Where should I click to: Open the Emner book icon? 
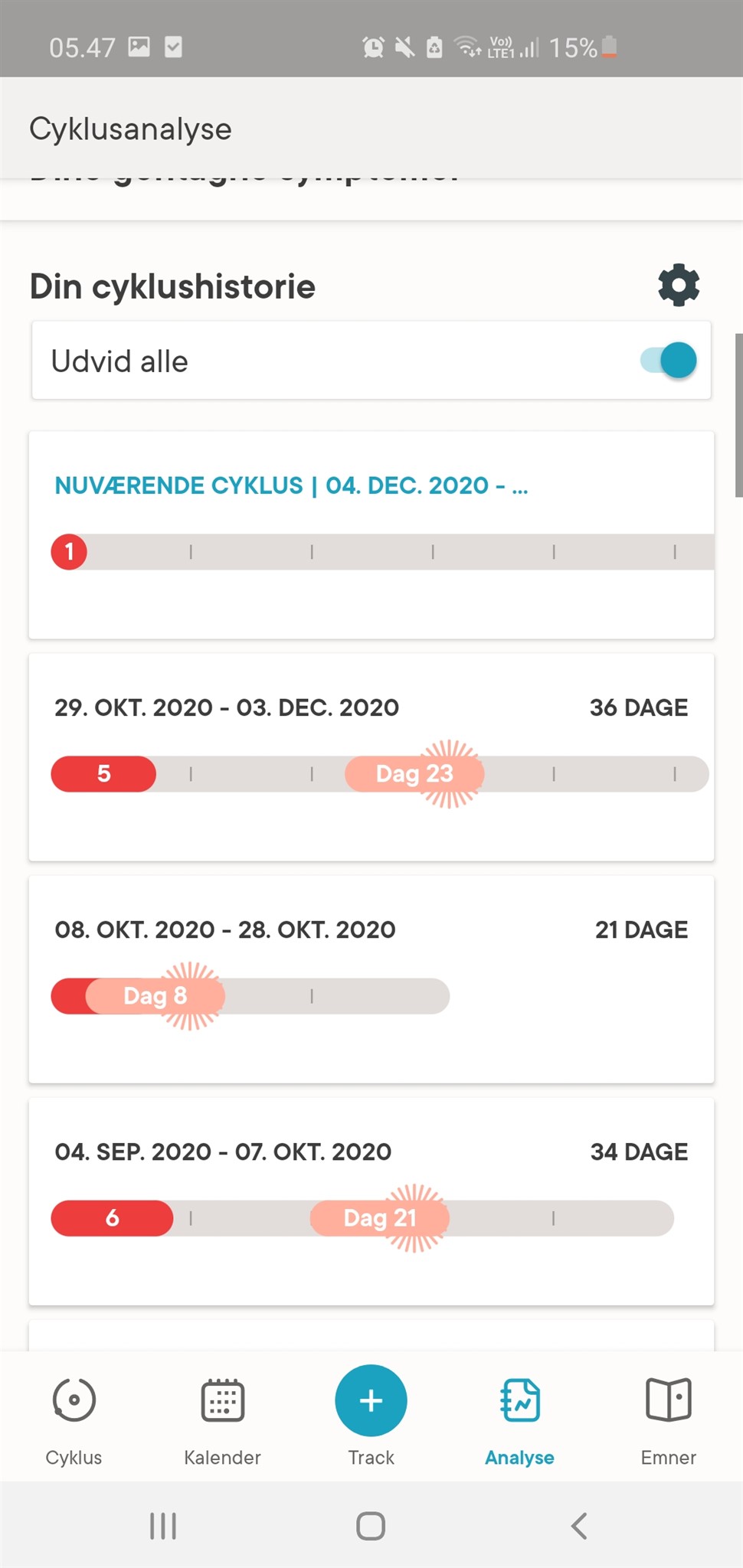(x=668, y=1401)
